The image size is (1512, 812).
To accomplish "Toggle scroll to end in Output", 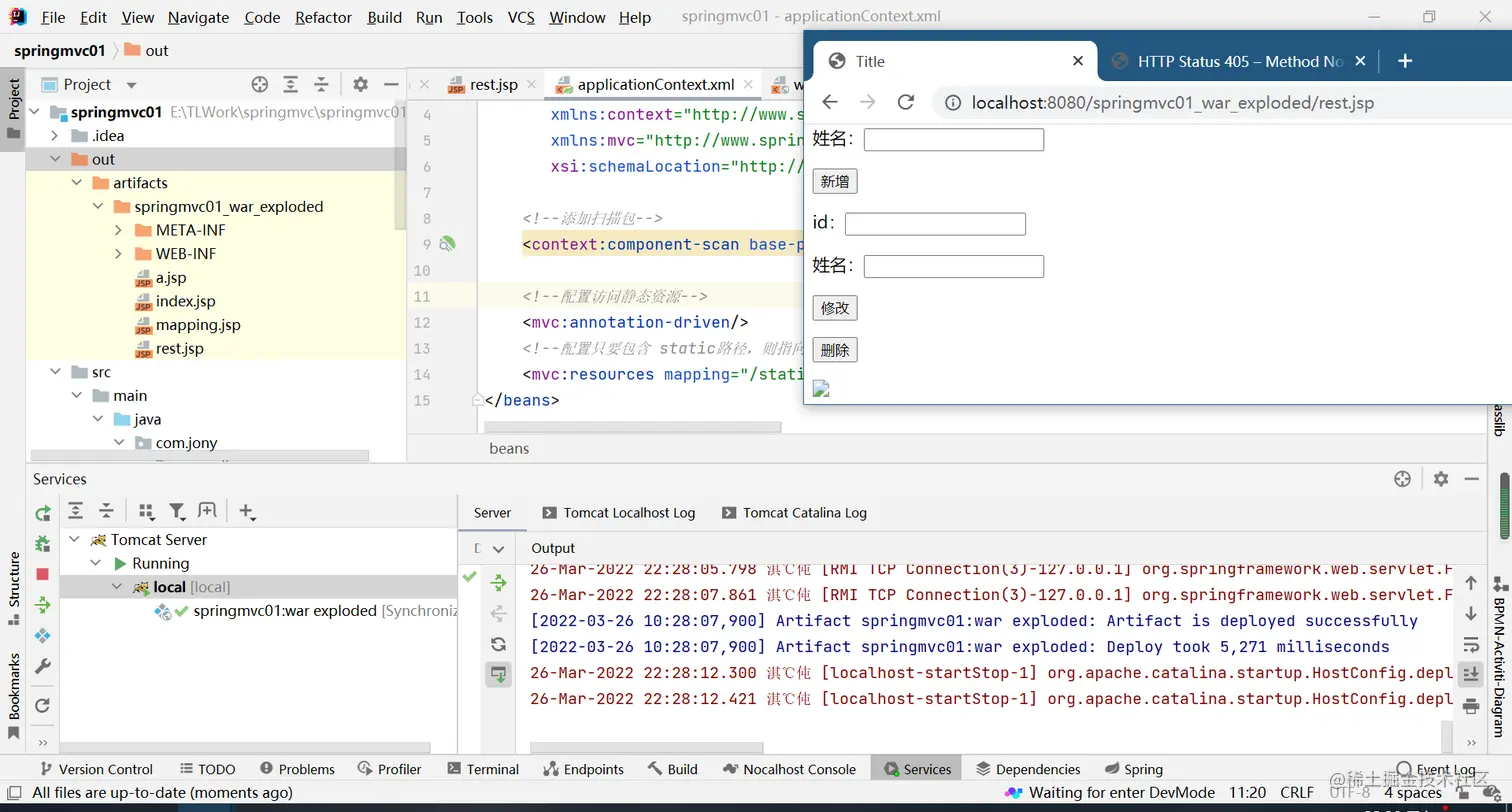I will [1470, 675].
